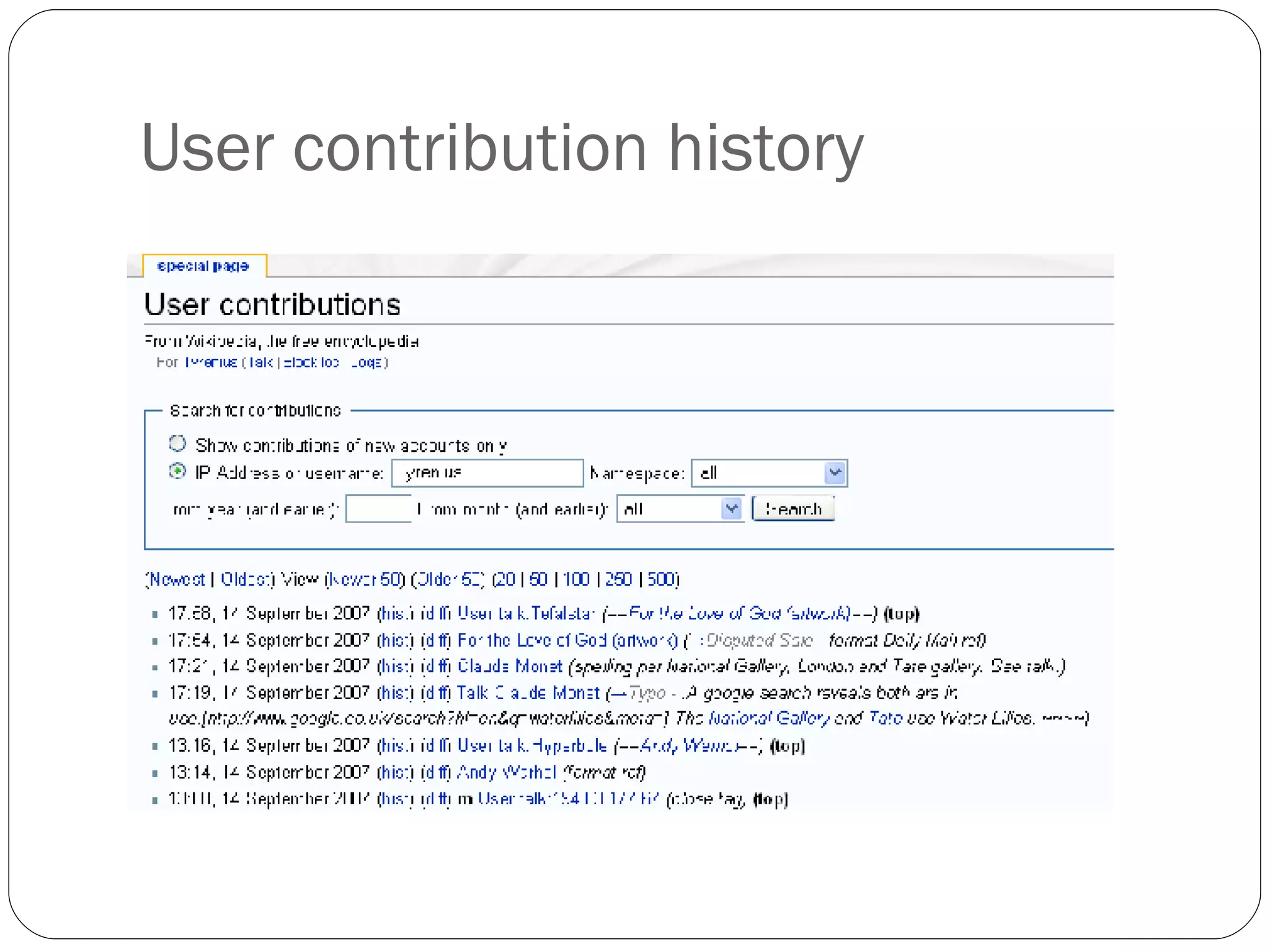Image resolution: width=1270 pixels, height=952 pixels.
Task: Select 'Show contributions of new accounts only' radio
Action: pyautogui.click(x=178, y=444)
